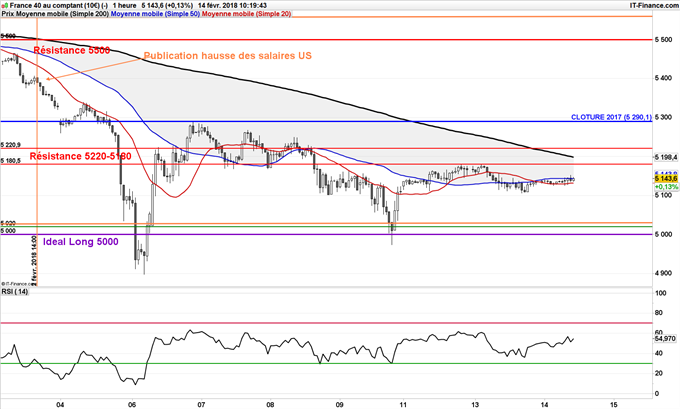Select the RSI (14) panel label
Viewport: 680px width, 409px height.
pyautogui.click(x=15, y=292)
